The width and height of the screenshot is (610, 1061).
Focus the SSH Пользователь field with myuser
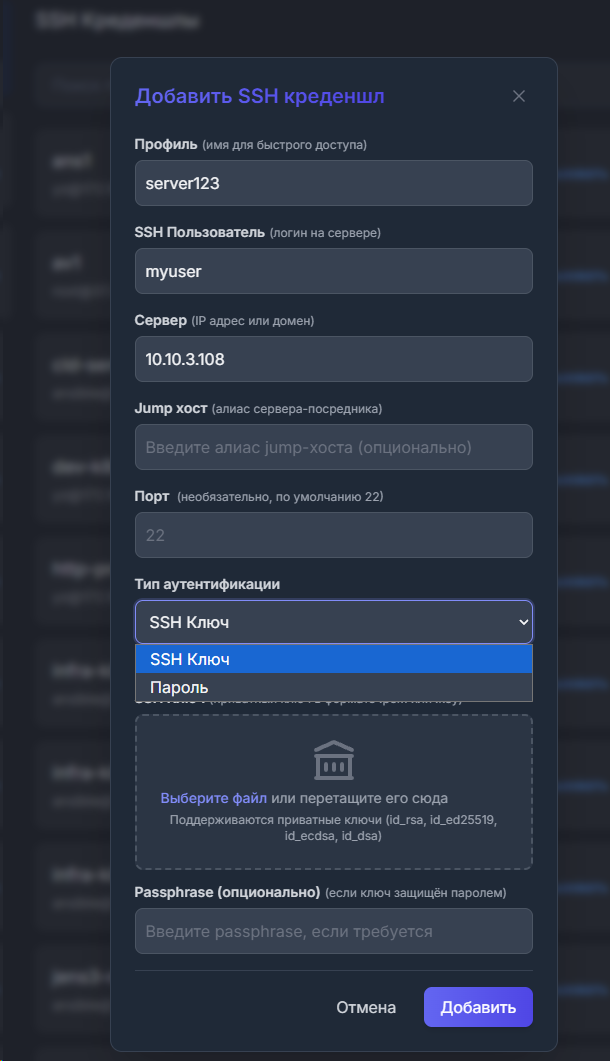click(x=334, y=271)
